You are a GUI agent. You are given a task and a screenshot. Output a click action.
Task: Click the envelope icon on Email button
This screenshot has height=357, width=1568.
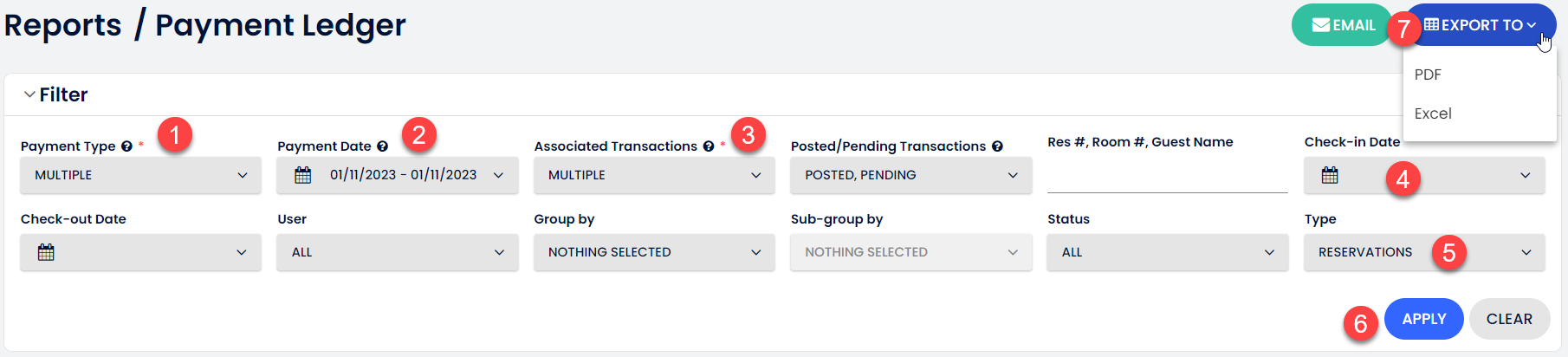[x=1321, y=25]
